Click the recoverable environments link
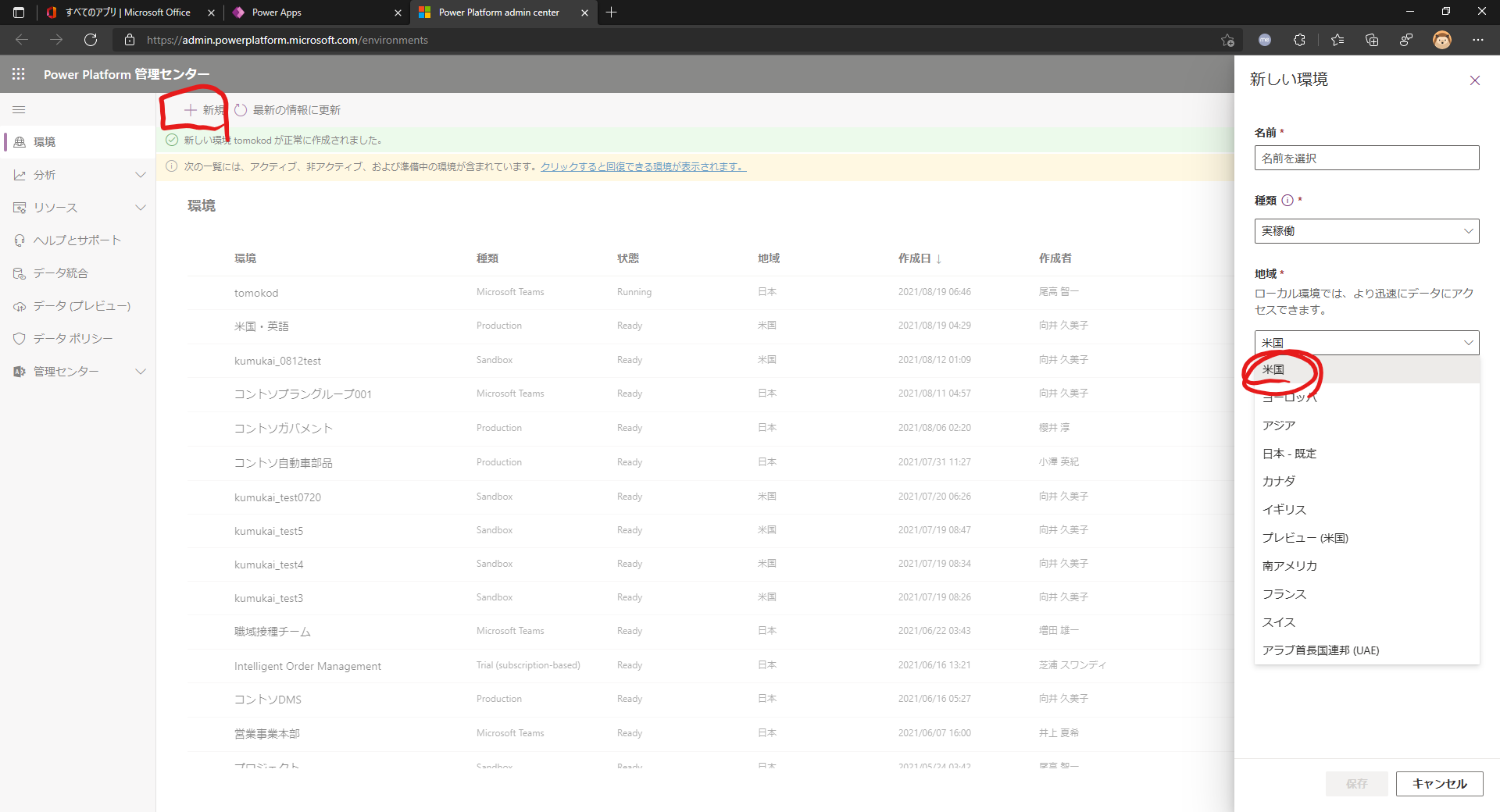The height and width of the screenshot is (812, 1500). (x=643, y=166)
